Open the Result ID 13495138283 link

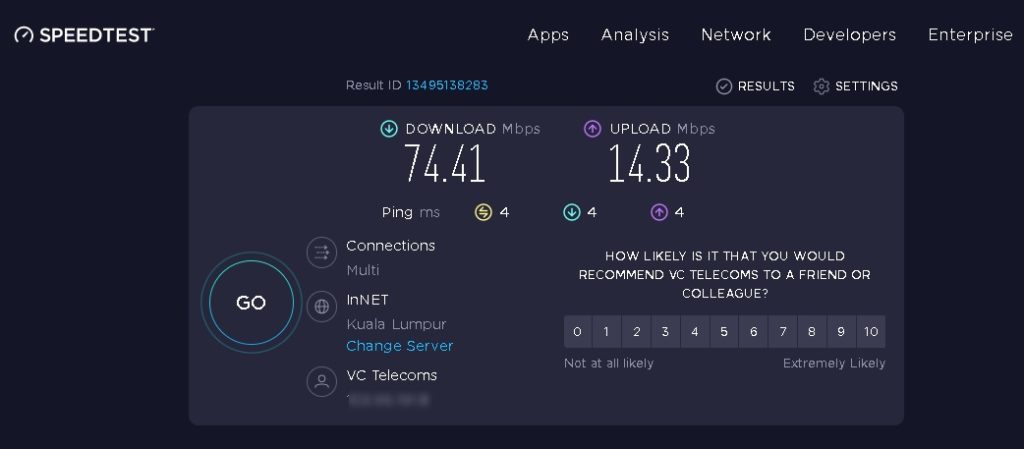447,85
